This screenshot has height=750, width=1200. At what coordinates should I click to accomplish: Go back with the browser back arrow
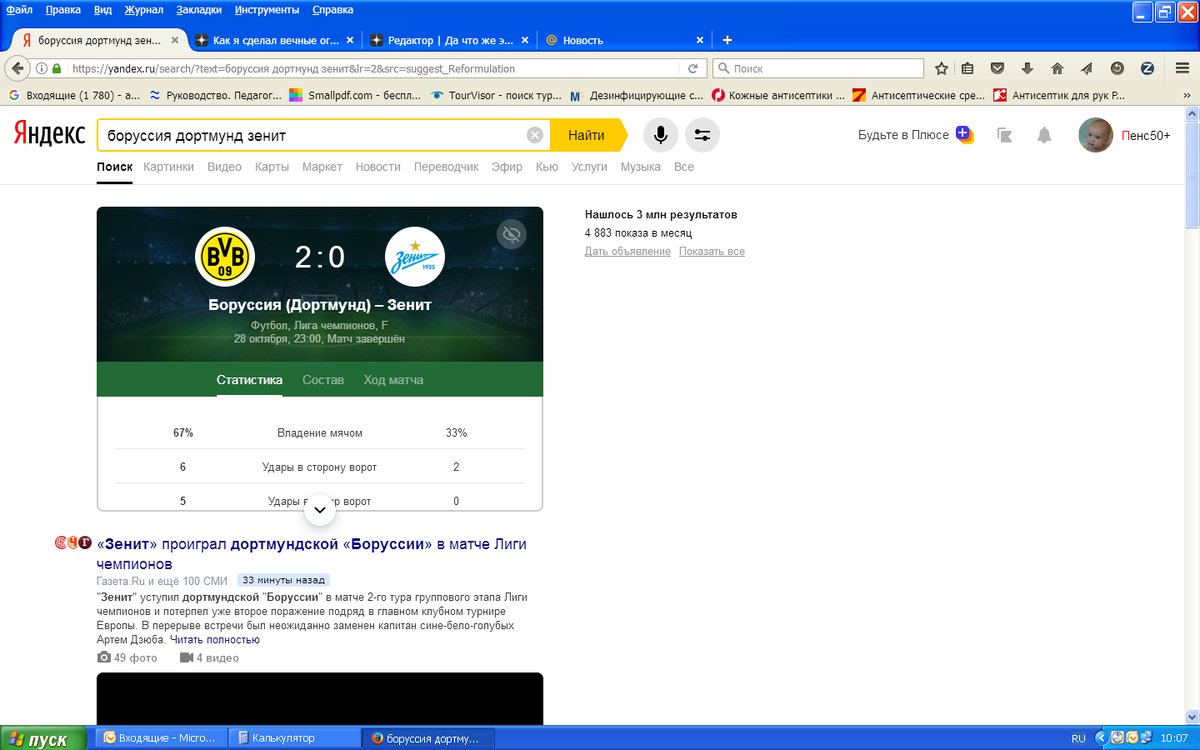pyautogui.click(x=17, y=68)
